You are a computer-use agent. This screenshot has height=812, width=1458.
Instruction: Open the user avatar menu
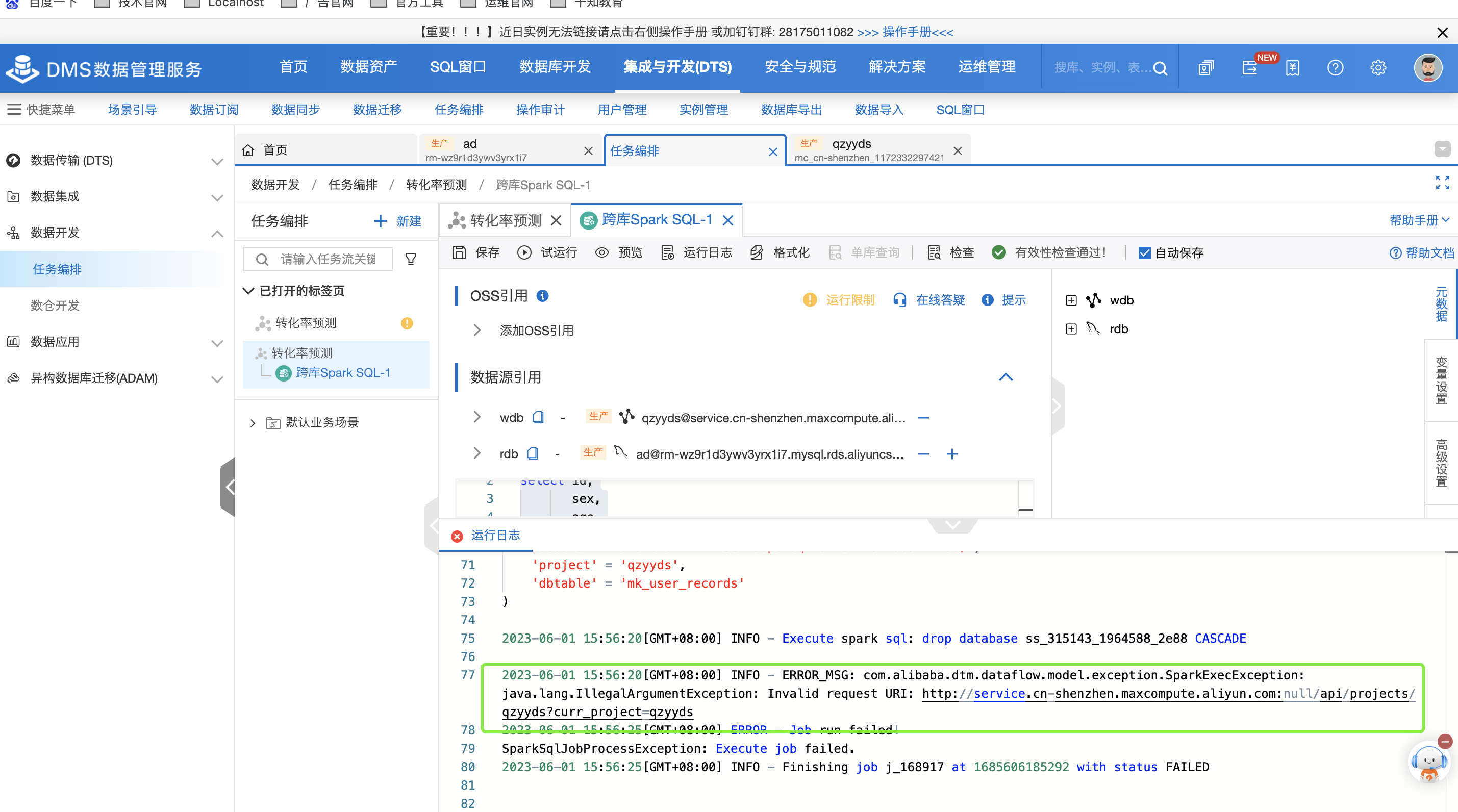pyautogui.click(x=1427, y=68)
